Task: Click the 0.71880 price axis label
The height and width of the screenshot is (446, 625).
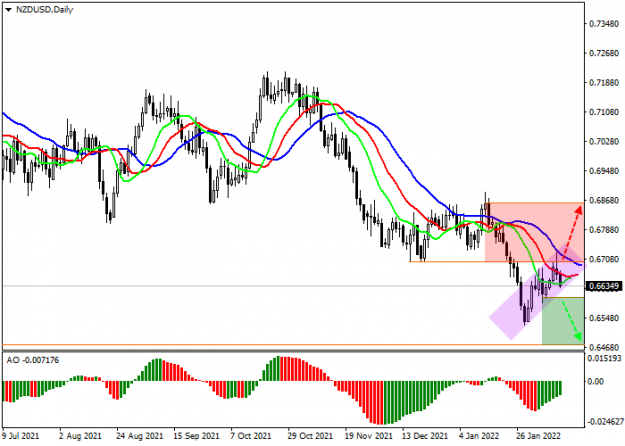Action: (x=604, y=83)
